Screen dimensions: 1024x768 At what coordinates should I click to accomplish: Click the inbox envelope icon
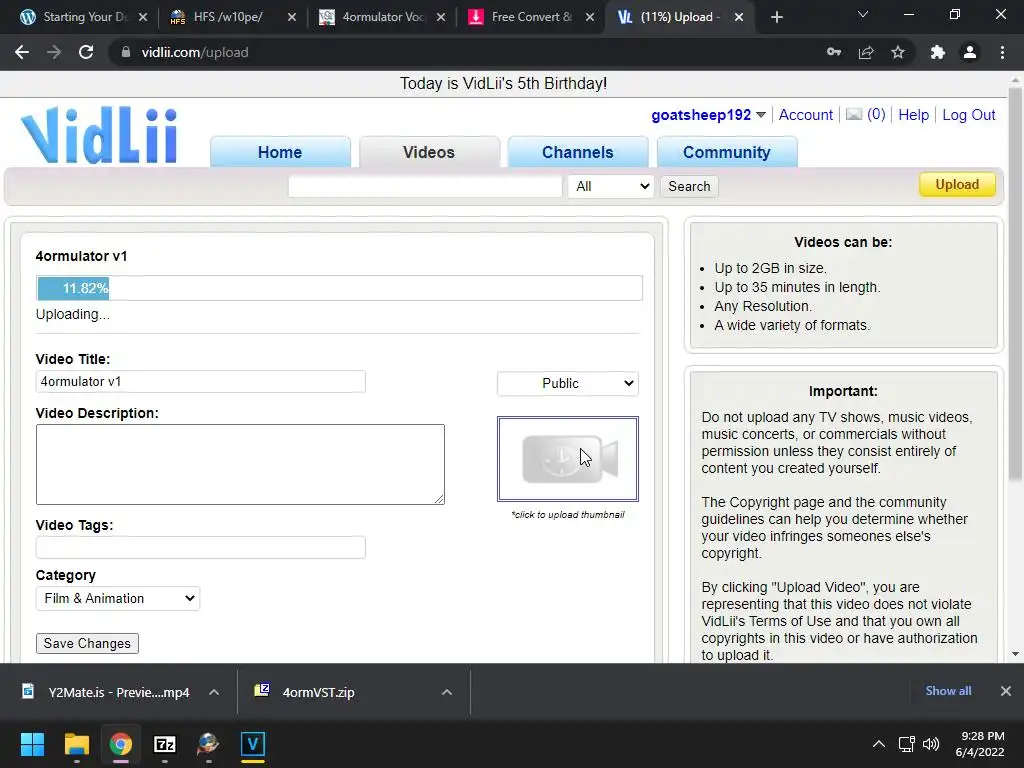854,114
